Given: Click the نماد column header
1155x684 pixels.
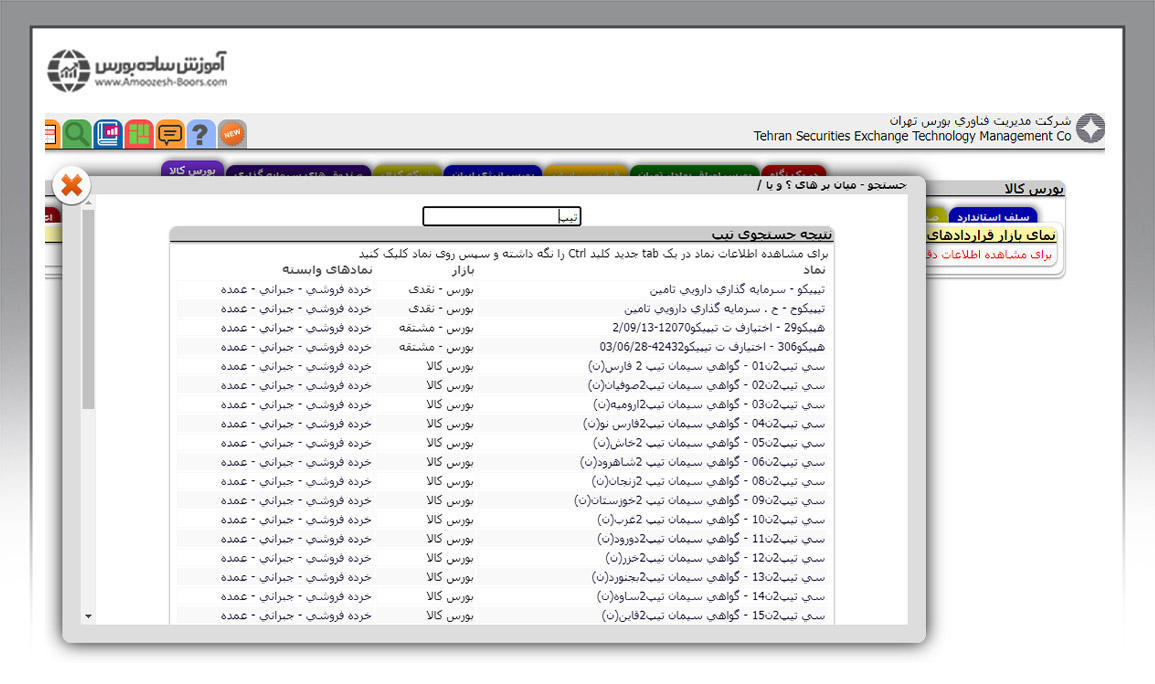Looking at the screenshot, I should (x=814, y=270).
